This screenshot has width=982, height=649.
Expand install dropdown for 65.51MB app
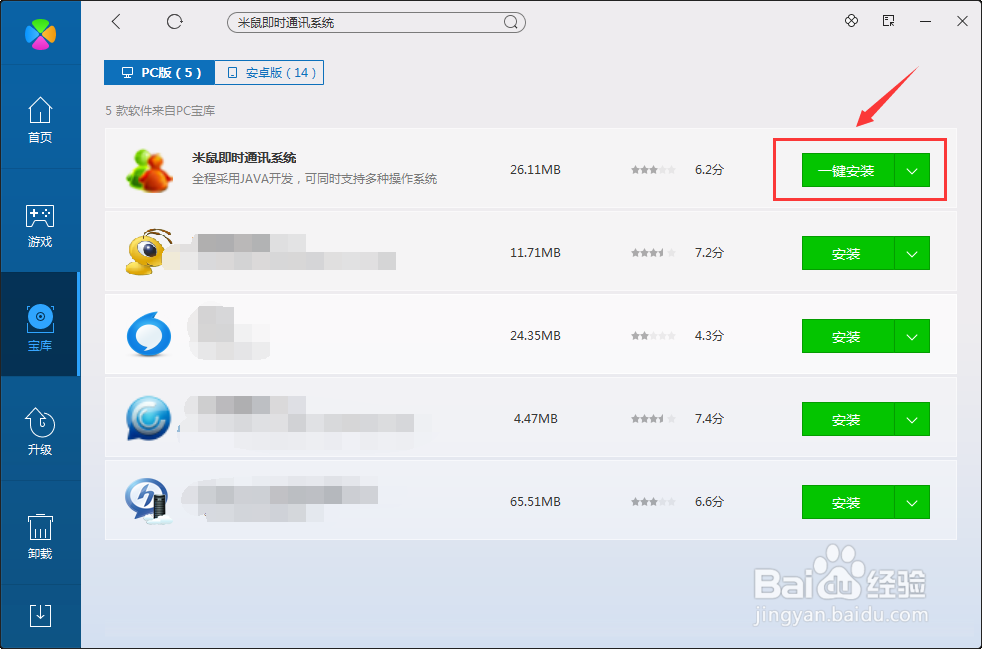pyautogui.click(x=912, y=502)
